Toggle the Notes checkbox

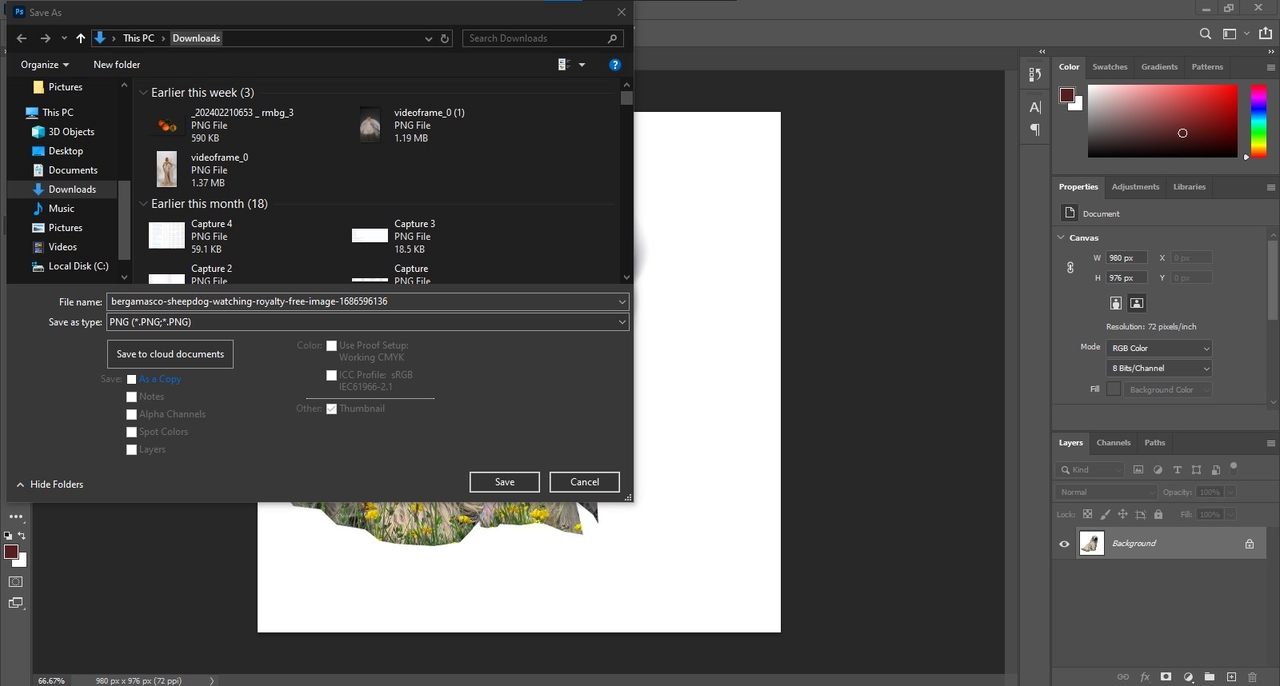point(131,397)
